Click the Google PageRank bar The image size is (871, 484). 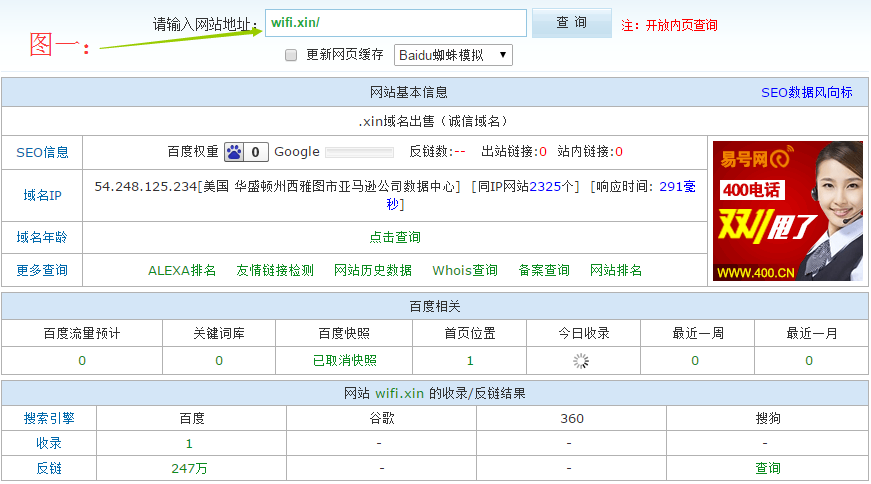coord(359,152)
